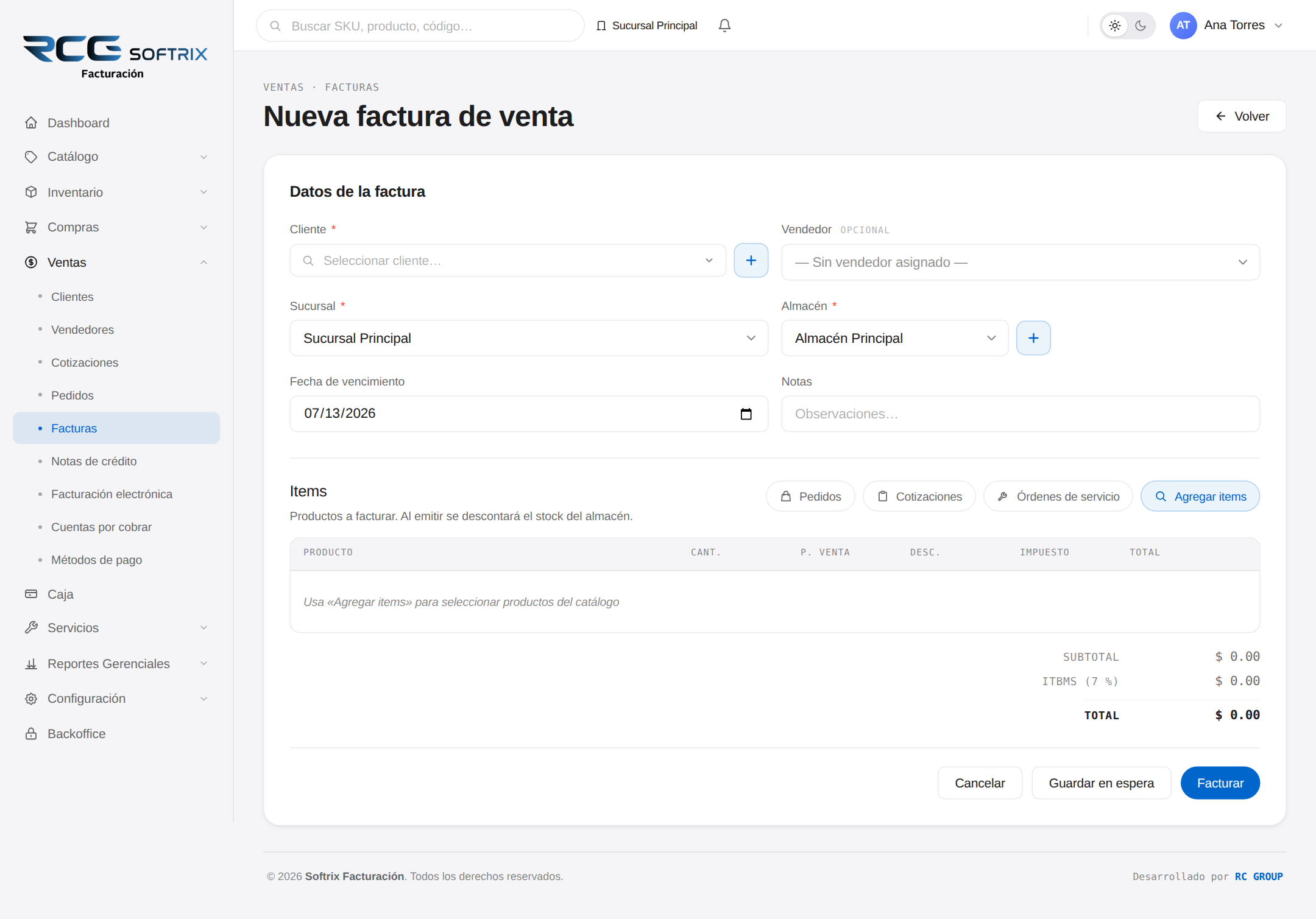The image size is (1316, 919).
Task: Click the Cancelar button
Action: pos(980,783)
